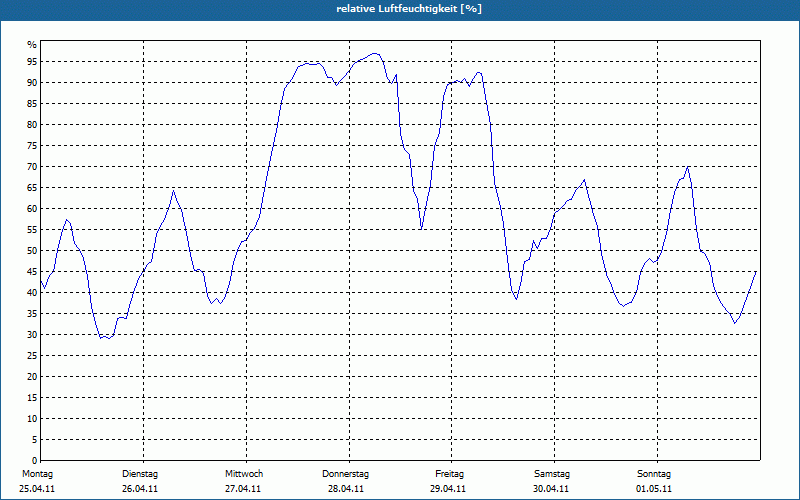
Task: Select the y-axis value 55
Action: pos(32,230)
